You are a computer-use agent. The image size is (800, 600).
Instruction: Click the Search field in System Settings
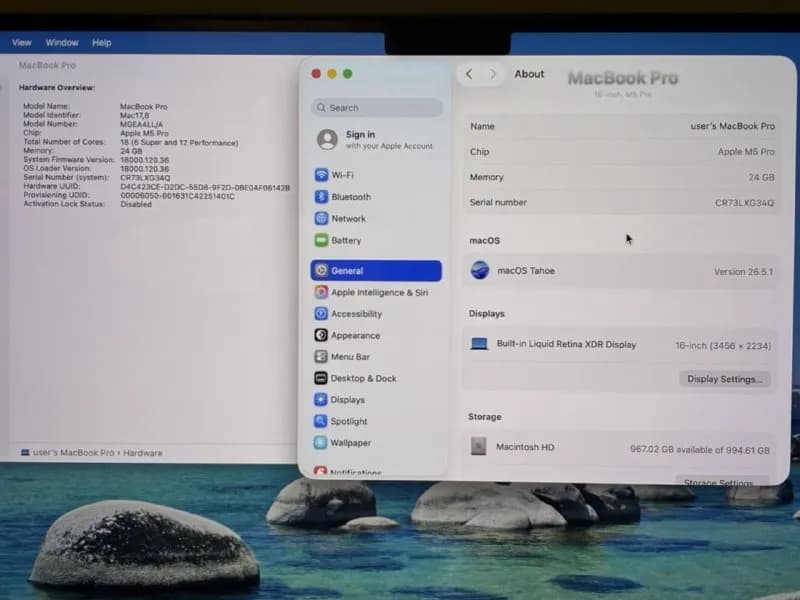tap(377, 108)
